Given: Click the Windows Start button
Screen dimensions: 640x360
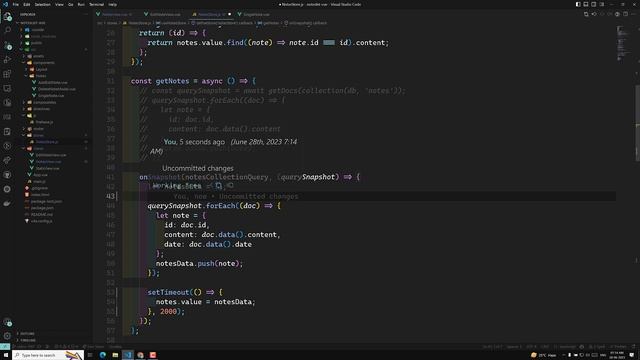Looking at the screenshot, I should (6, 355).
